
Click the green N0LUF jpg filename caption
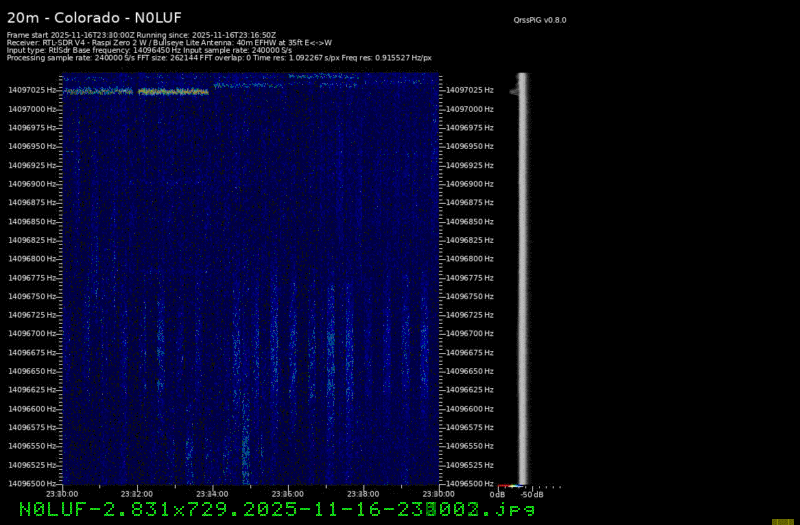pyautogui.click(x=277, y=509)
